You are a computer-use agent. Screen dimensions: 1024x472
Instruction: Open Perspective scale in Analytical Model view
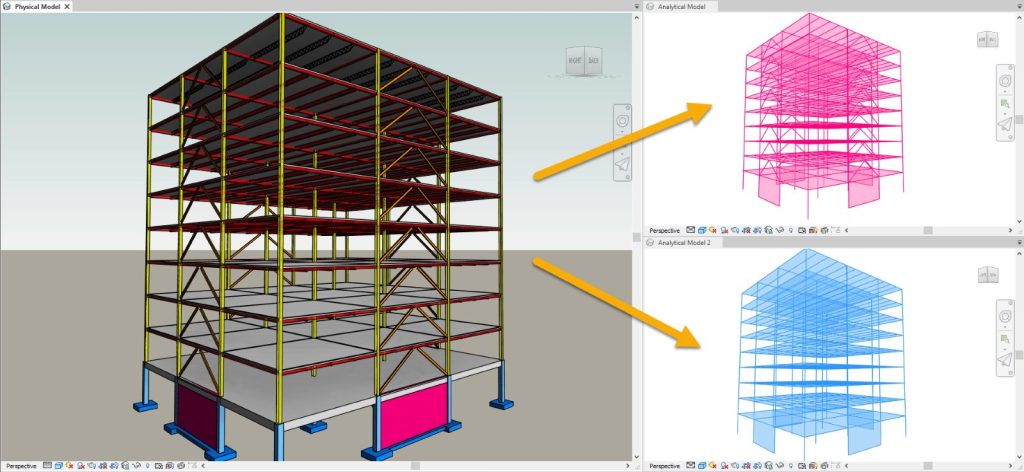pos(665,230)
